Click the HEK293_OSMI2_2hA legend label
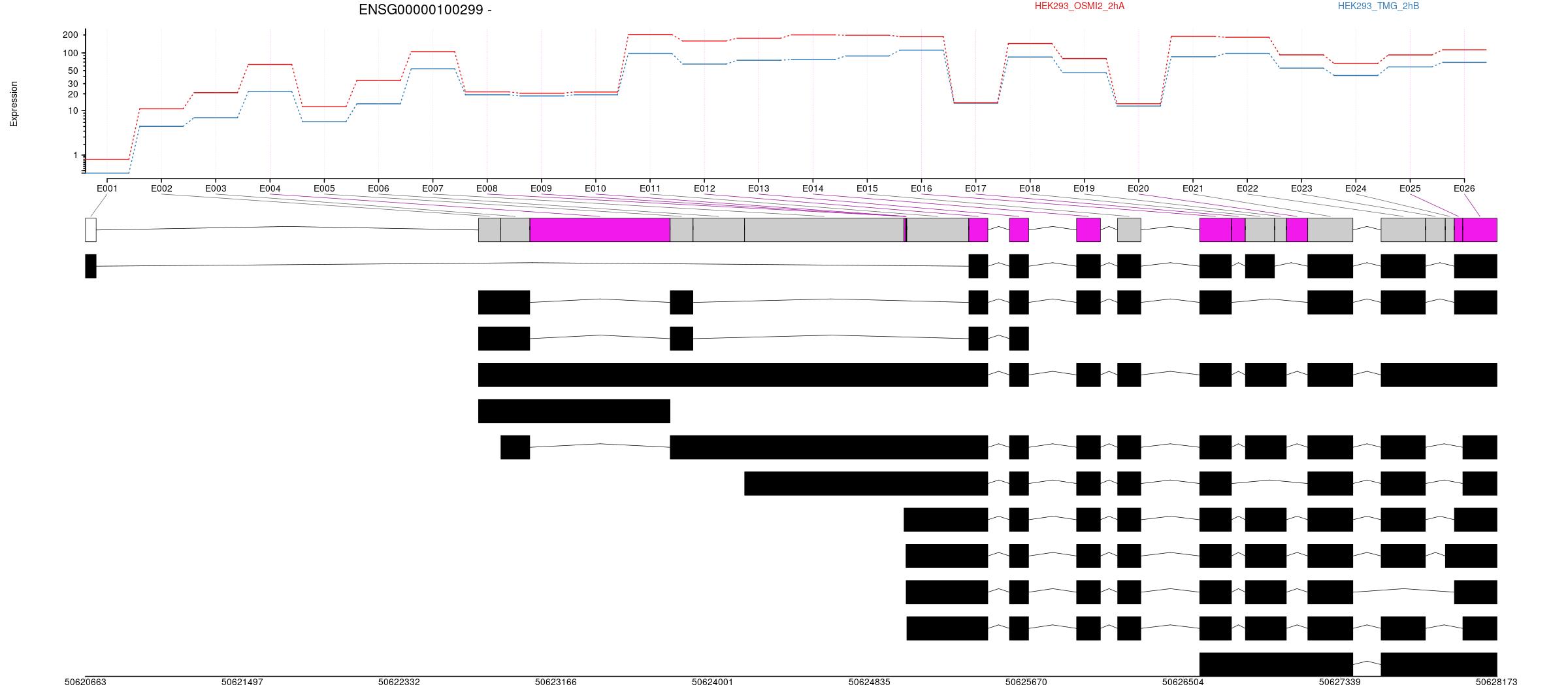Image resolution: width=1568 pixels, height=693 pixels. (x=1079, y=6)
